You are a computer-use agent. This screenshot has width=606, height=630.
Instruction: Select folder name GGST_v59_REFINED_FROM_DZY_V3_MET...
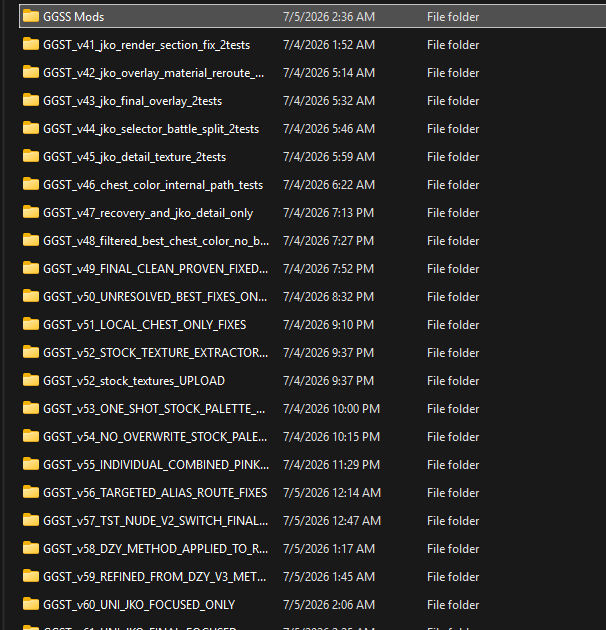[x=155, y=577]
